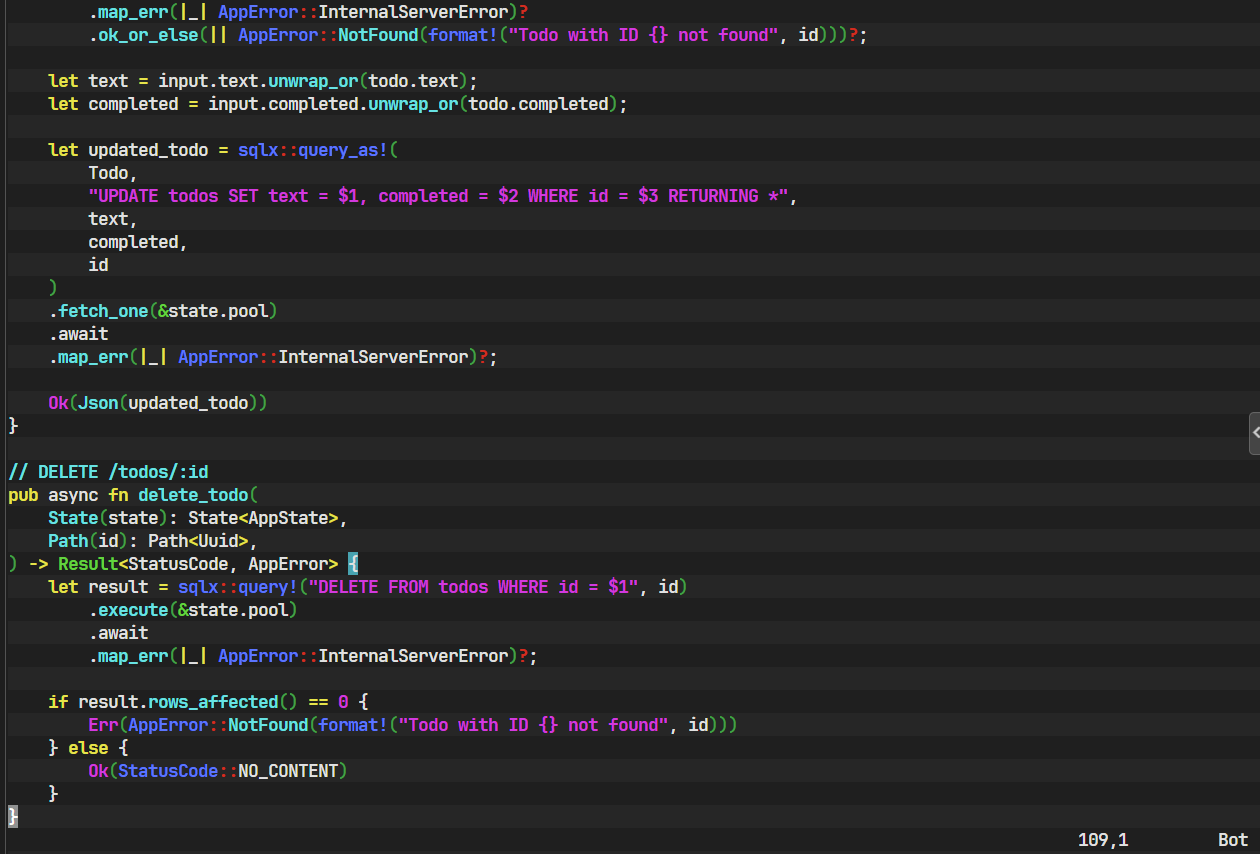Click the highlighted opening brace after AppError>
1260x854 pixels.
(x=353, y=564)
